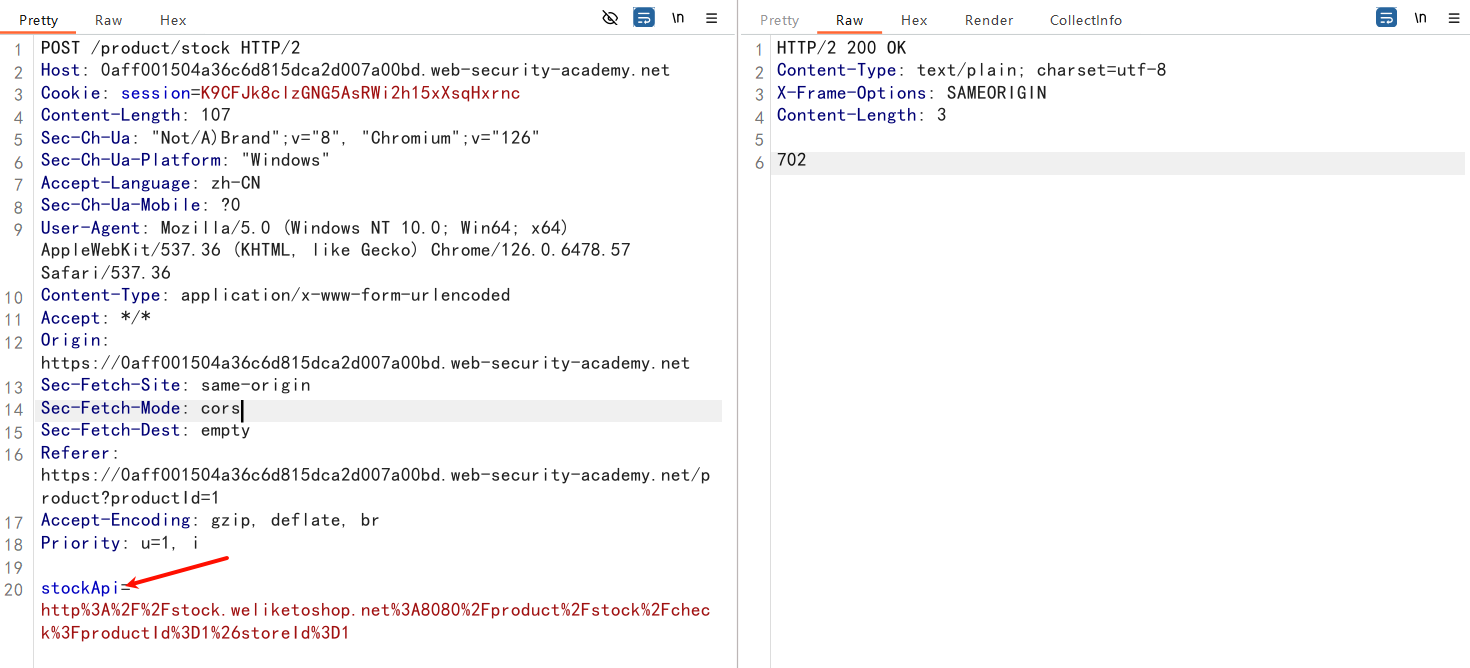Image resolution: width=1470 pixels, height=668 pixels.
Task: Toggle the request's hide-hidden-characters eye icon
Action: coord(610,18)
